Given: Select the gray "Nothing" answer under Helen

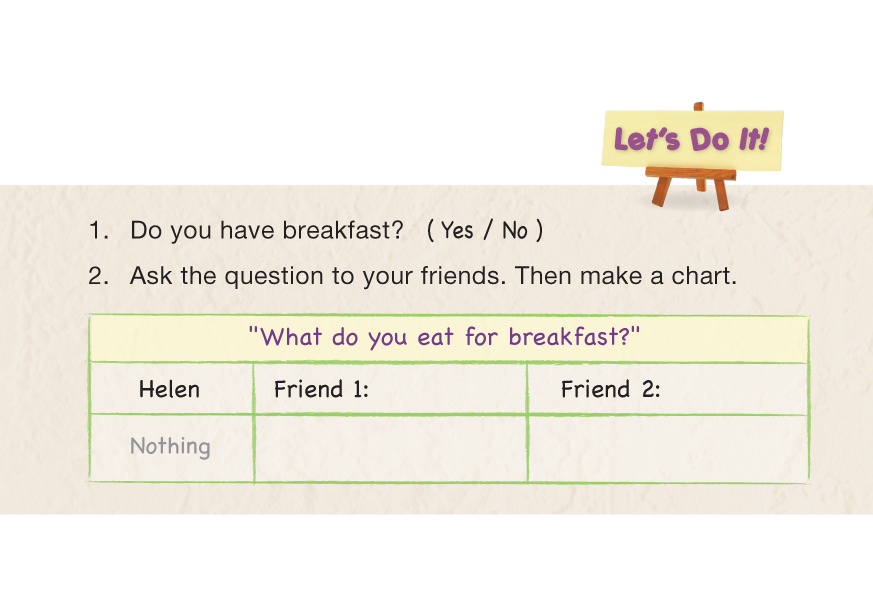Looking at the screenshot, I should pos(170,446).
